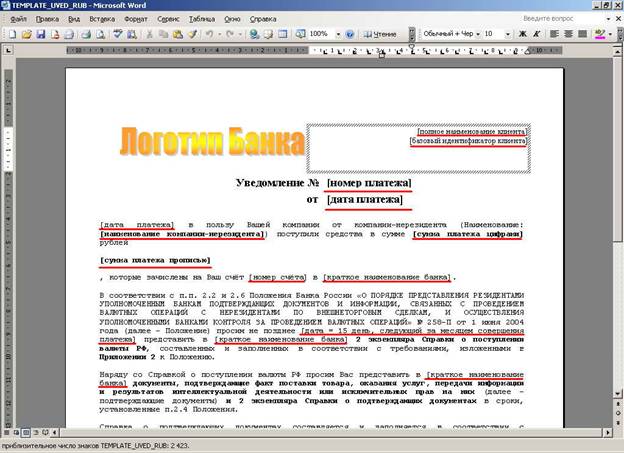Open the Таблица menu
The image size is (624, 453).
point(201,18)
